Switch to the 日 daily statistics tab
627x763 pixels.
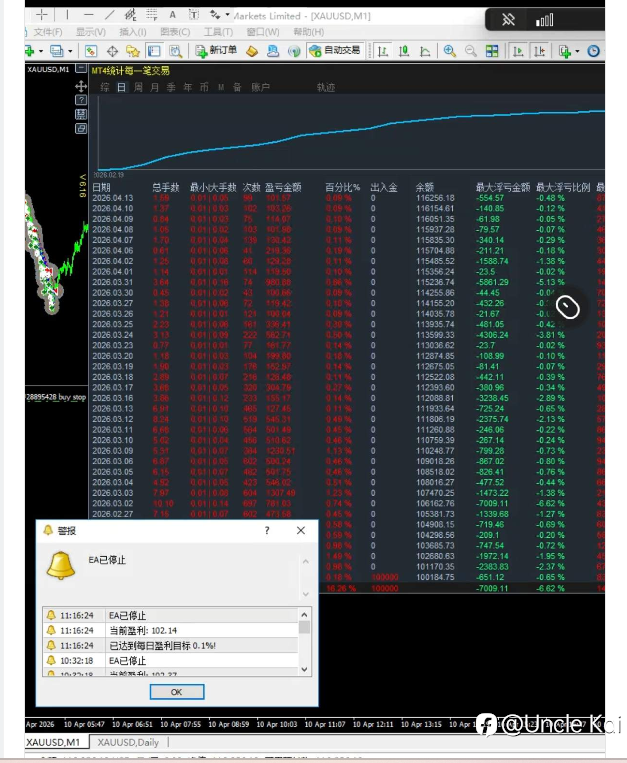tap(121, 87)
